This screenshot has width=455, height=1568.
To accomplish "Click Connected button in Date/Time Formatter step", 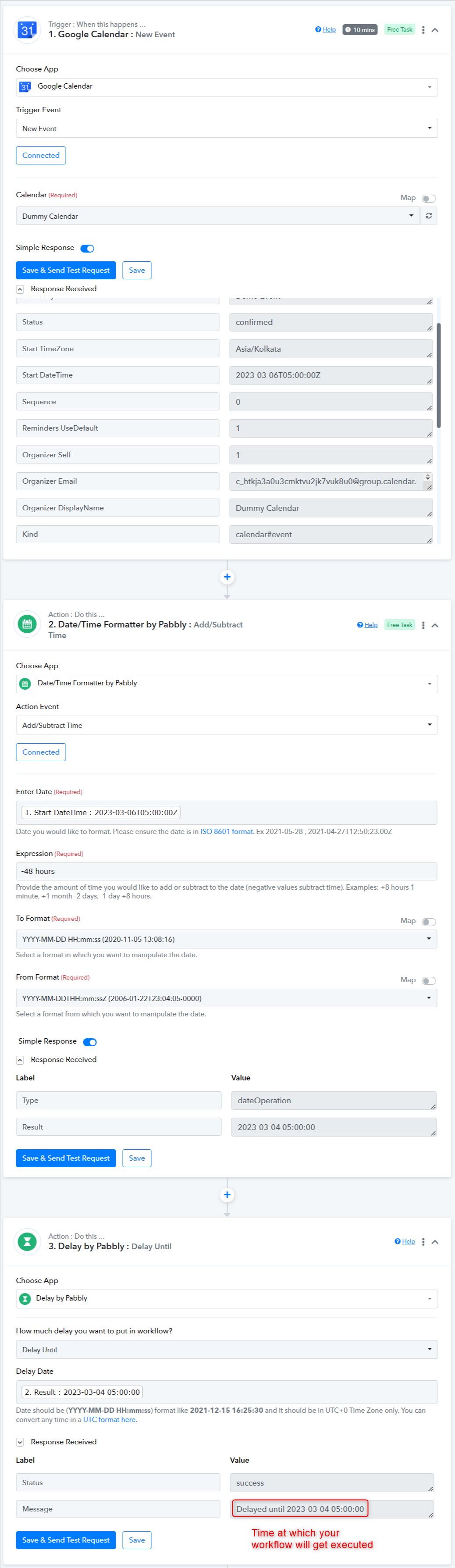I will (41, 752).
